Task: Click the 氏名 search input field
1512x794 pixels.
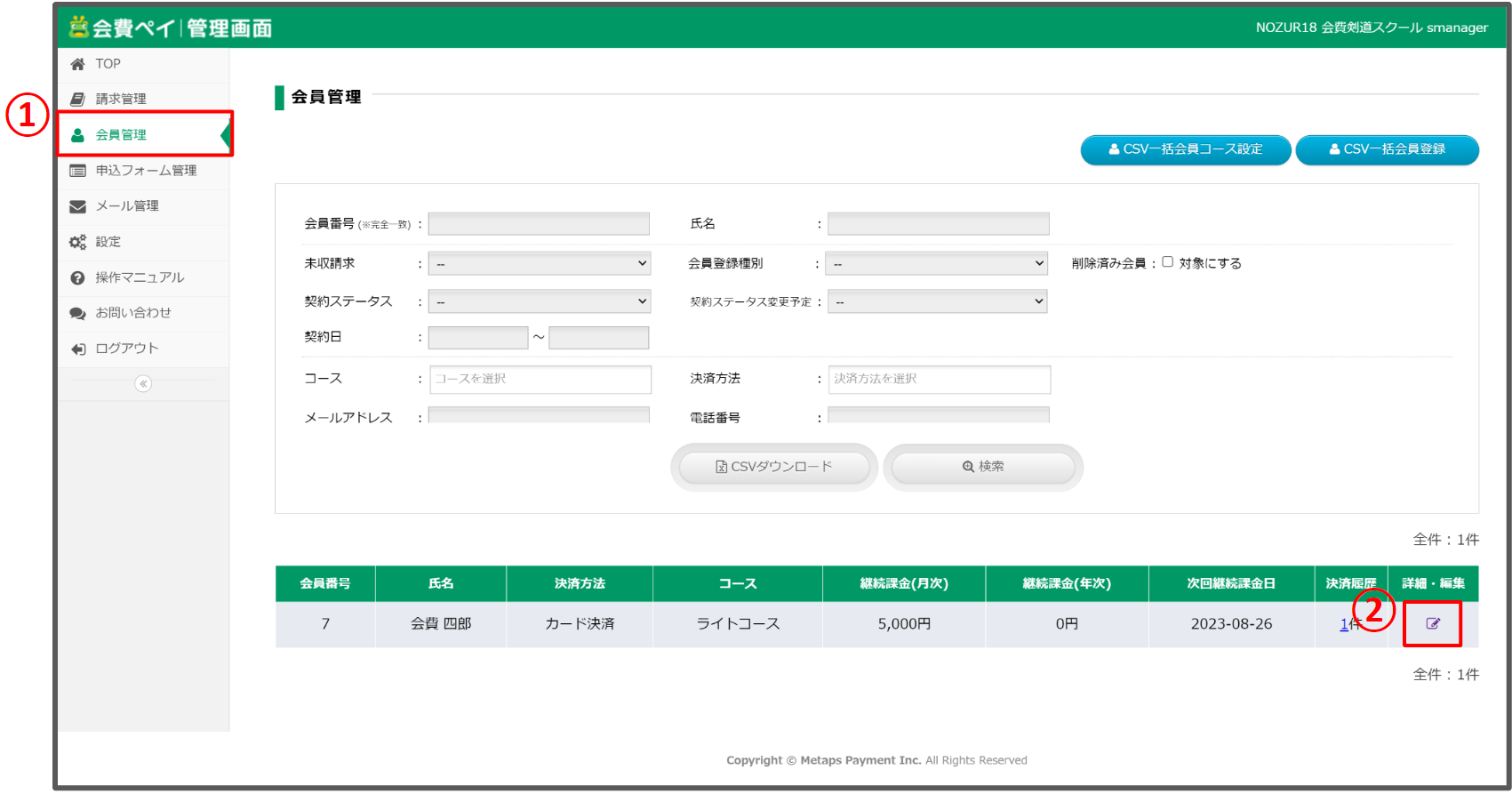Action: (938, 224)
